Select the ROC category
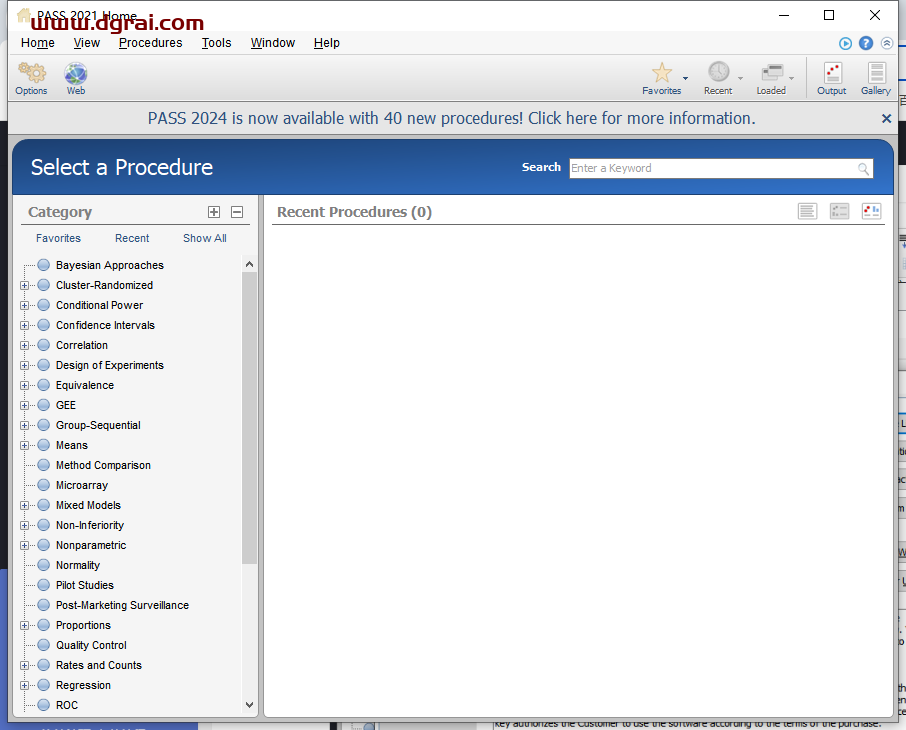This screenshot has width=906, height=730. (x=66, y=705)
